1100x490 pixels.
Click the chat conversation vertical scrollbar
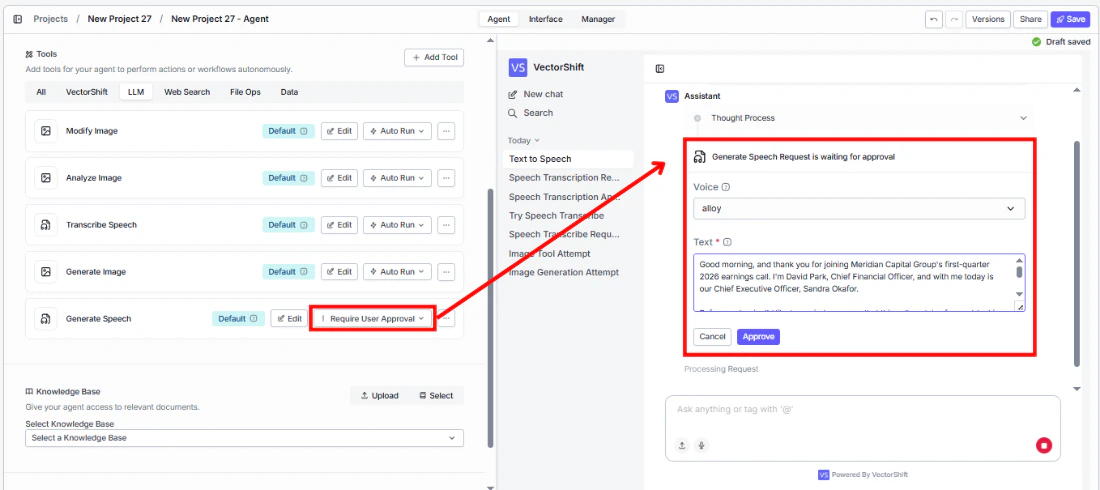click(1077, 253)
